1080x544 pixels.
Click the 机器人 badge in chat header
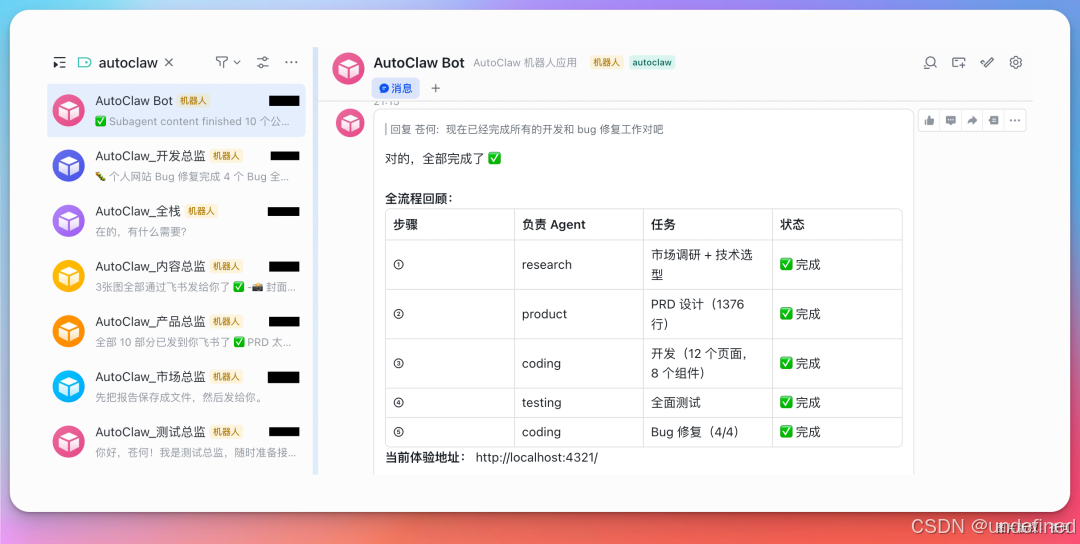[606, 63]
